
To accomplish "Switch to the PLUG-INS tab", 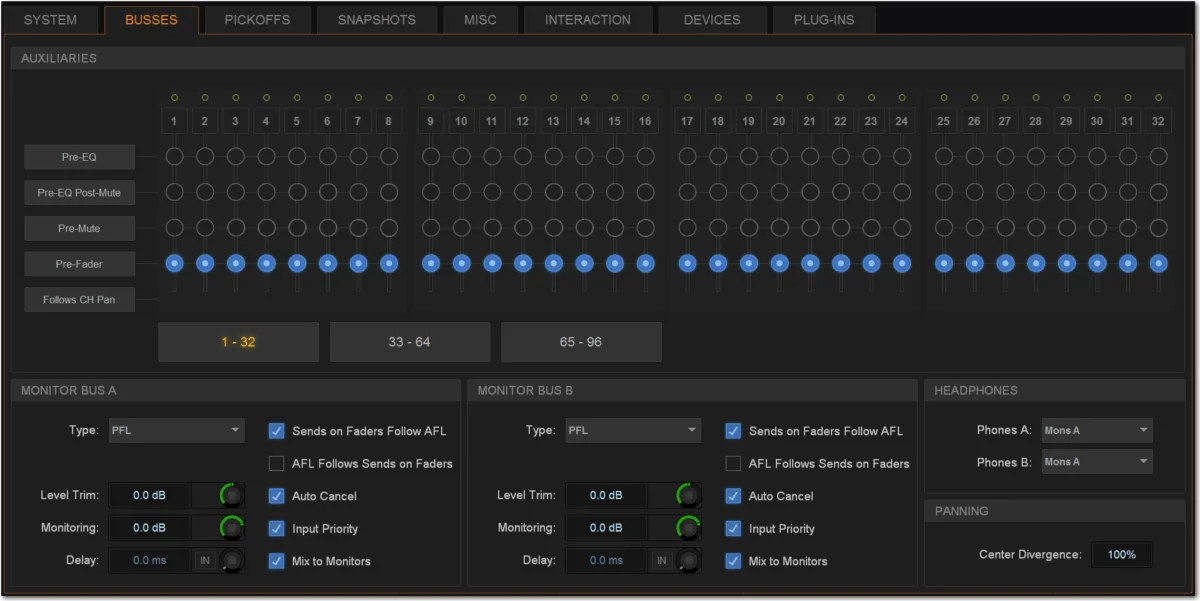I will tap(823, 20).
